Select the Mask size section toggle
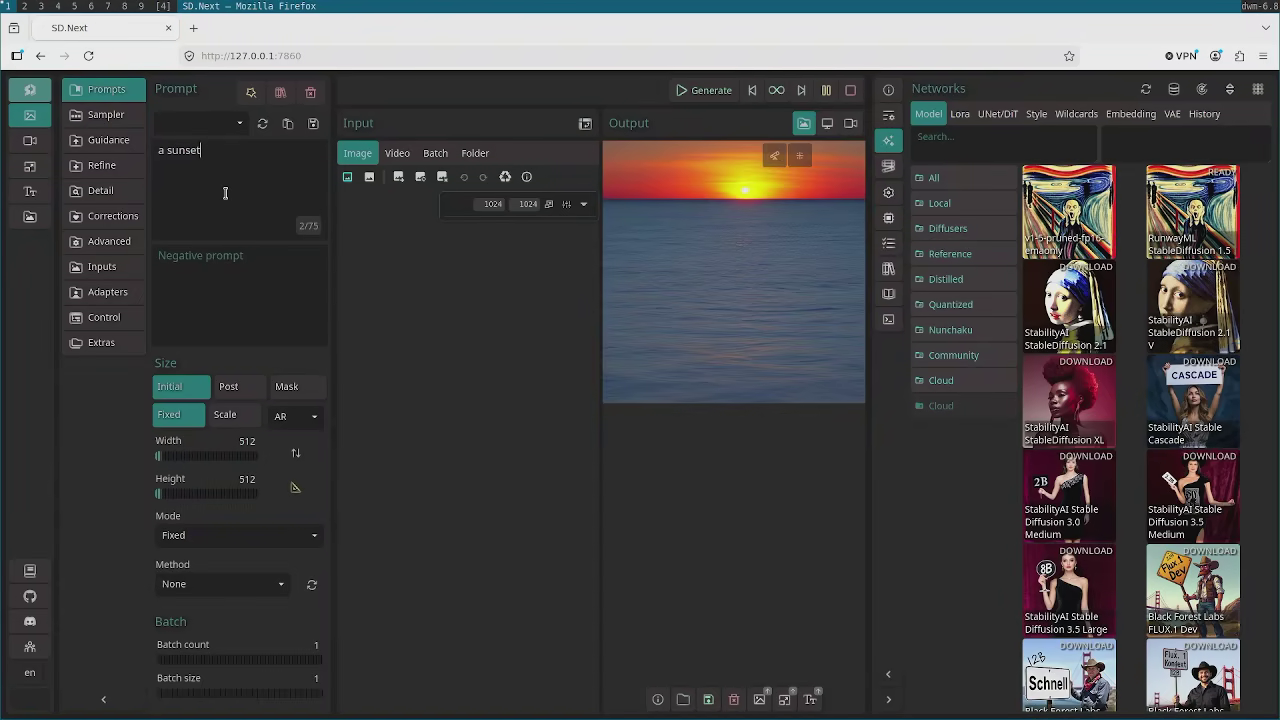 click(287, 387)
